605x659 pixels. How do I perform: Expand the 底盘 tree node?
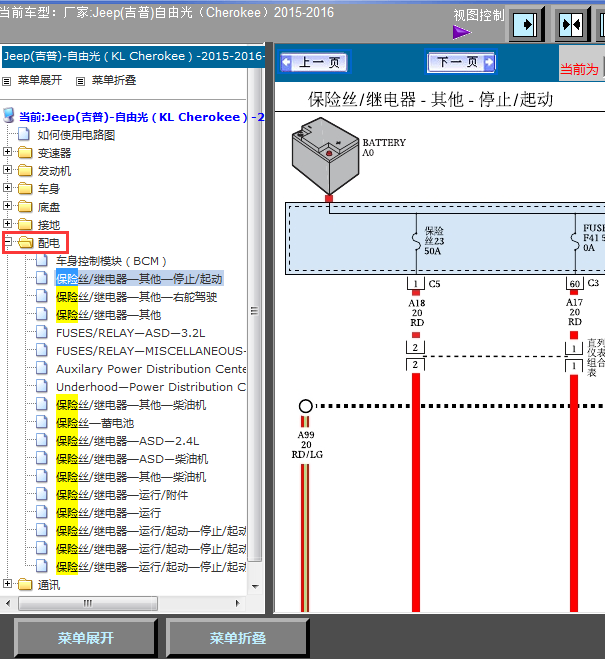click(x=7, y=206)
